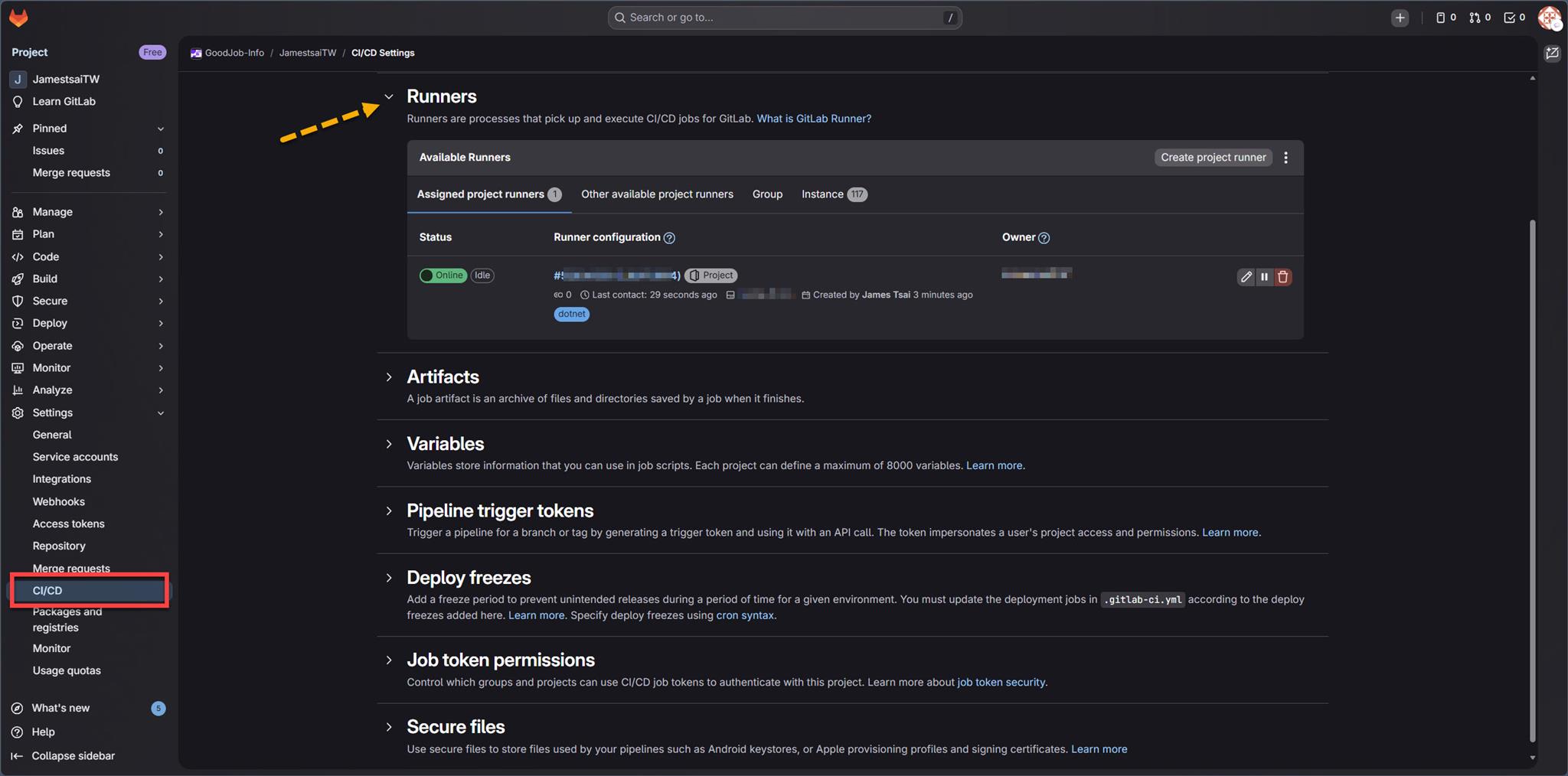Click the Runner configuration help icon
Viewport: 1568px width, 776px height.
point(669,238)
